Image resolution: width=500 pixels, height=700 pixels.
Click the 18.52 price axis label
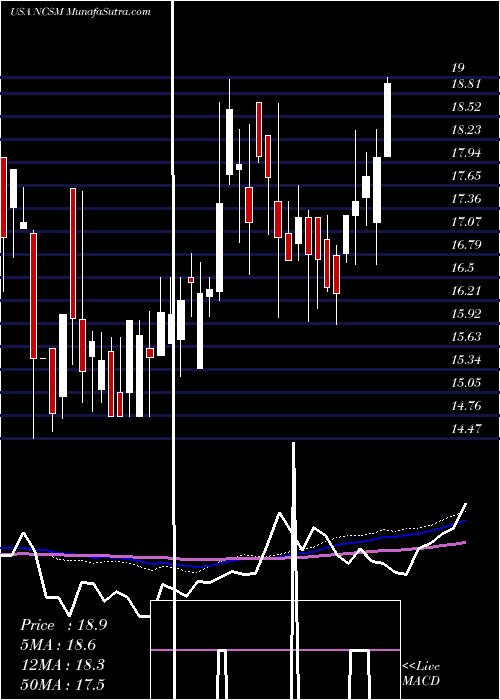(466, 107)
